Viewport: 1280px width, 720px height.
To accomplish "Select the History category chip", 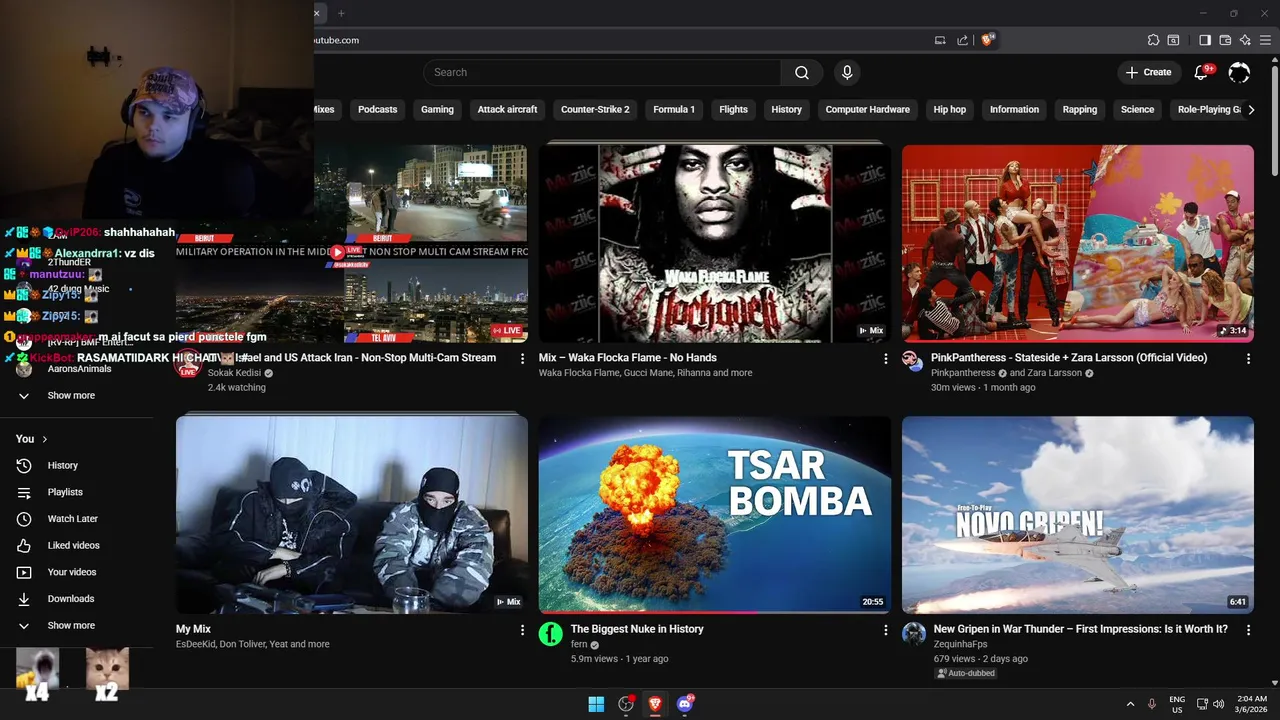I will pyautogui.click(x=786, y=110).
